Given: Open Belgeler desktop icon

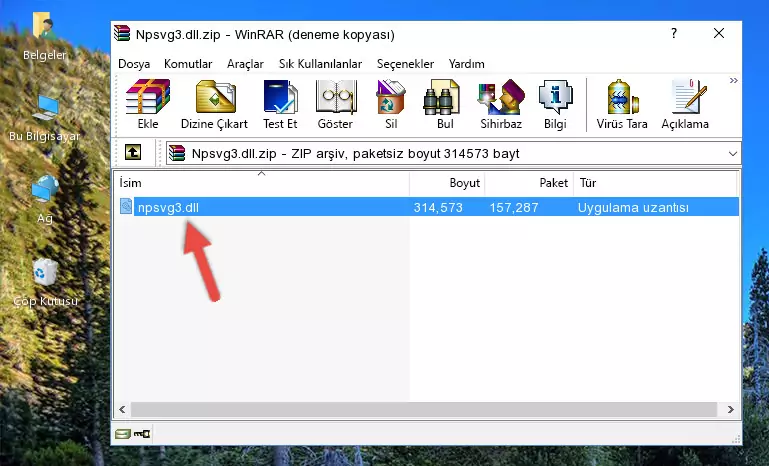Looking at the screenshot, I should tap(44, 36).
